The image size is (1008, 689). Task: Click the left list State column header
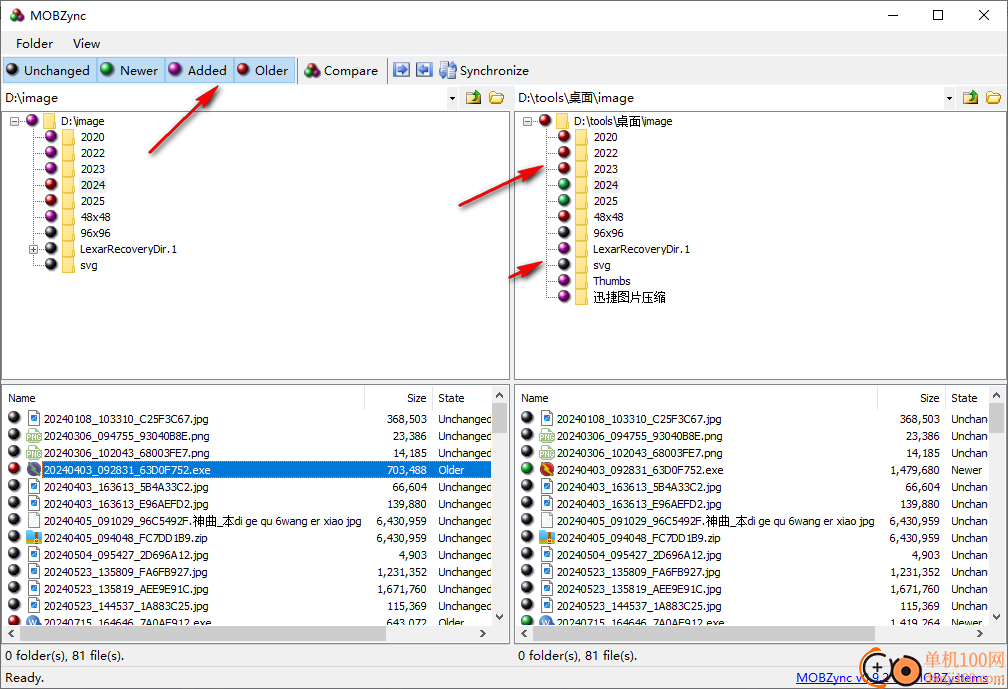462,398
